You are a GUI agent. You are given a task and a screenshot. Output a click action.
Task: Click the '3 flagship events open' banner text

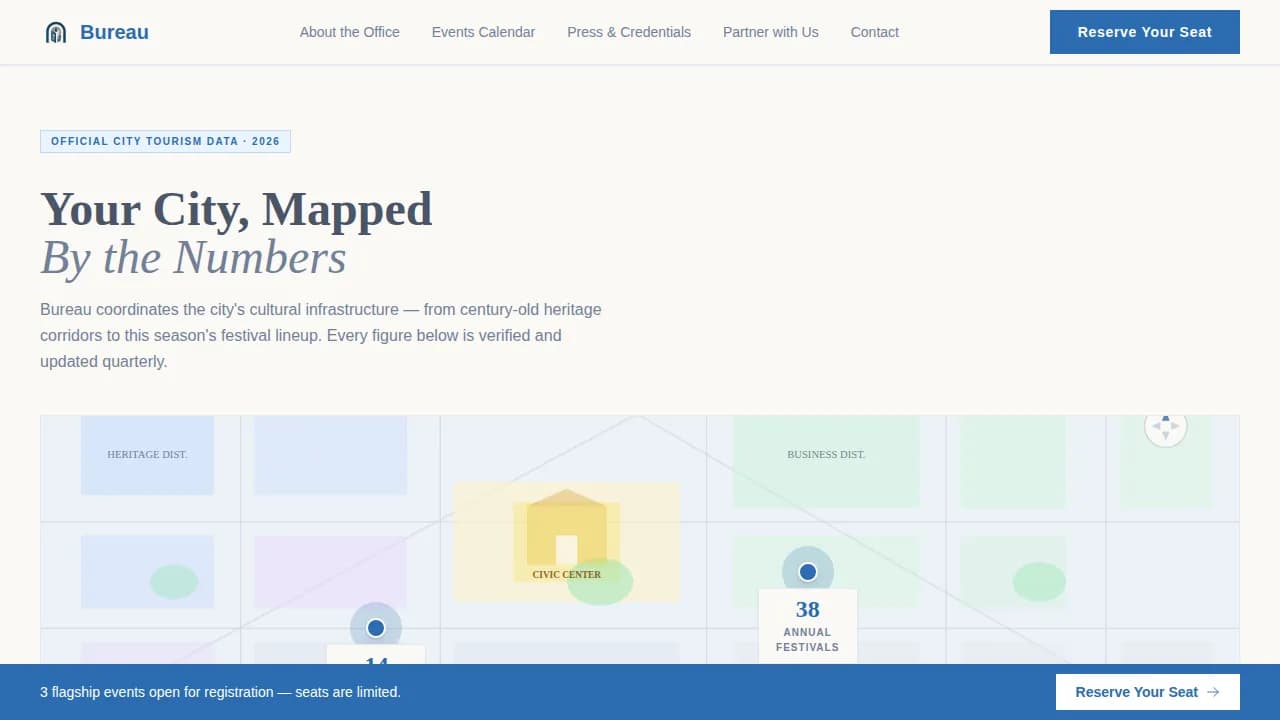pos(220,692)
